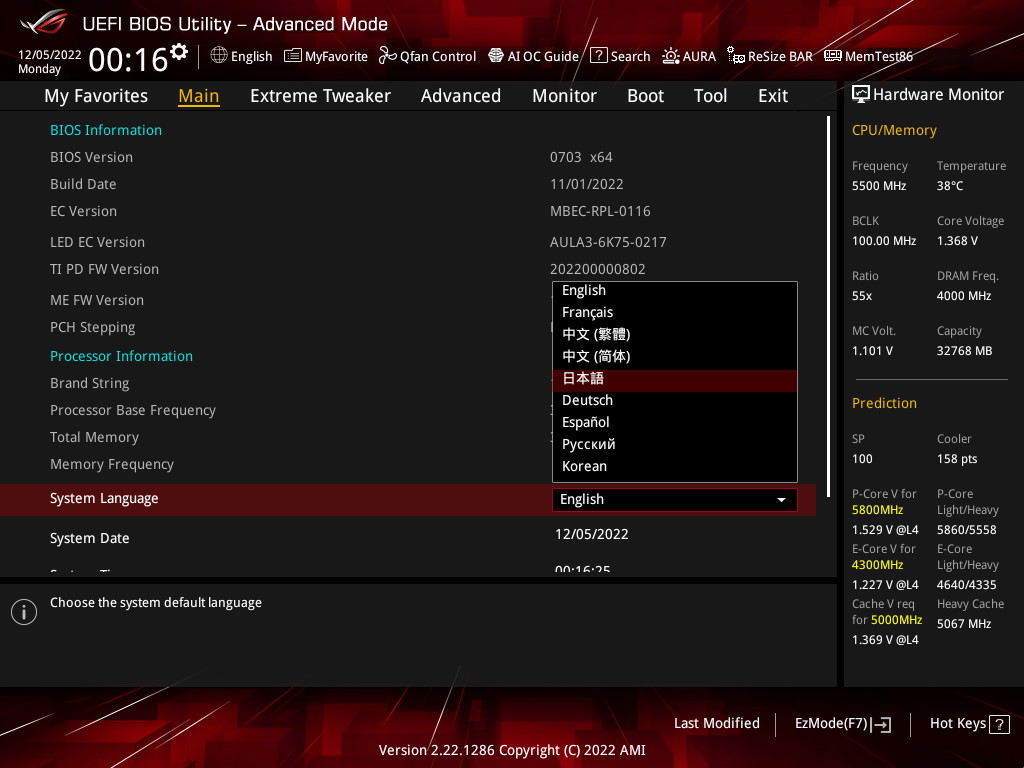Viewport: 1024px width, 768px height.
Task: Click Last Modified button
Action: tap(716, 724)
